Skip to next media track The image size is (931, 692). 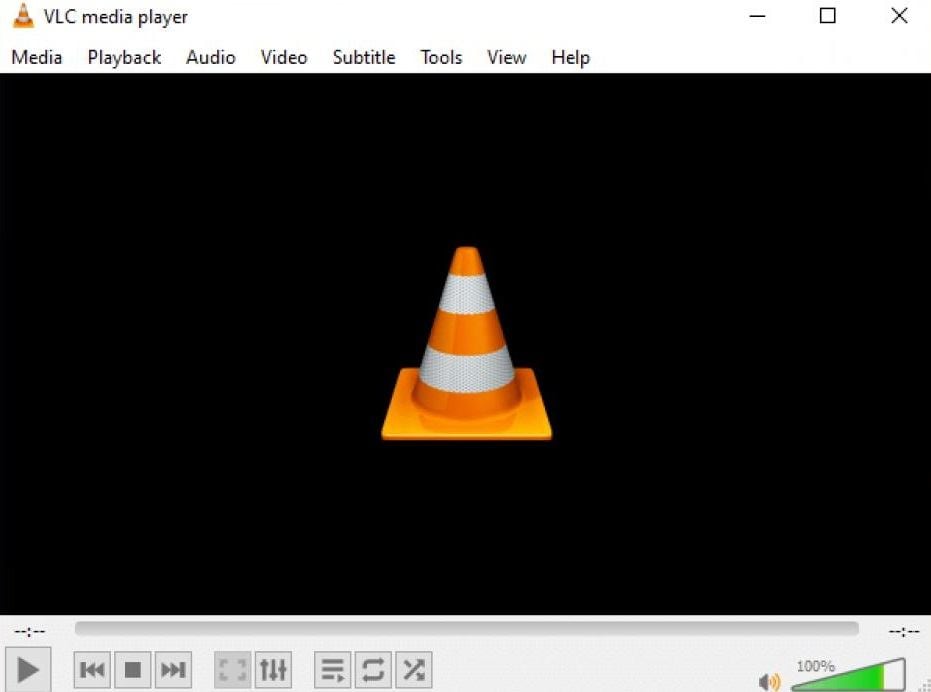click(173, 670)
